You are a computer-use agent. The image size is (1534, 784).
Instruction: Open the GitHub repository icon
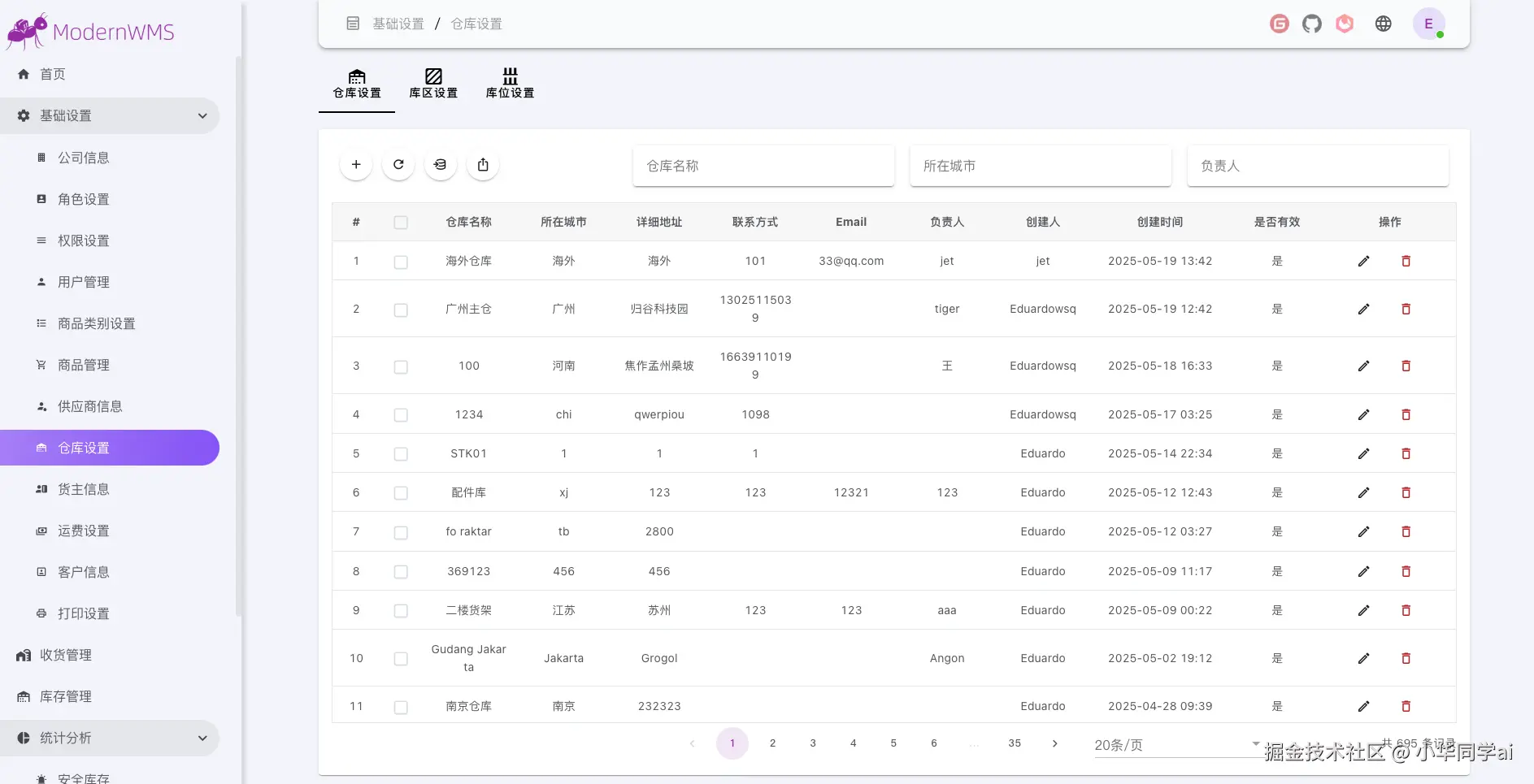pyautogui.click(x=1312, y=24)
